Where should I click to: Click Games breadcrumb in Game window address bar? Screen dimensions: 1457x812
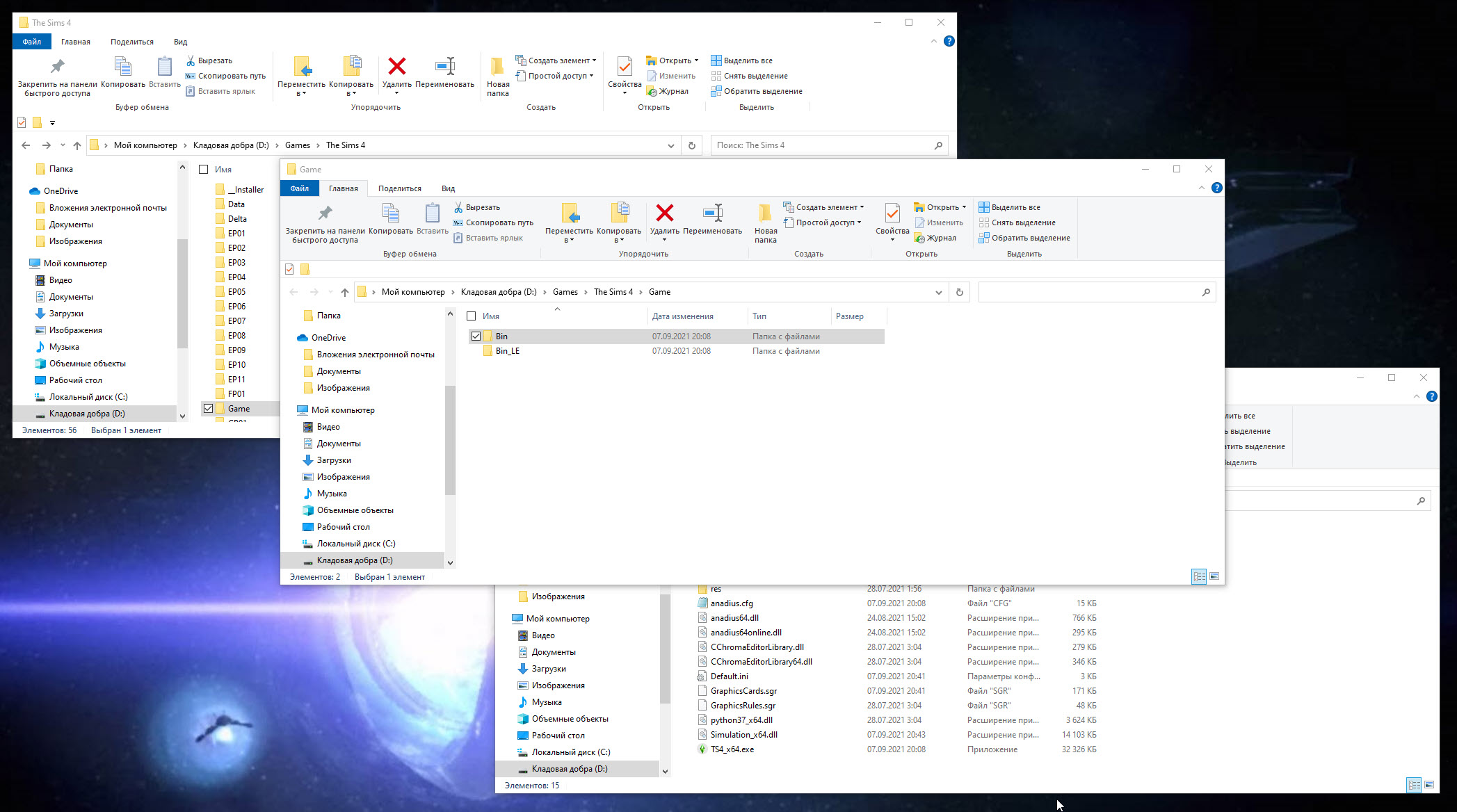tap(565, 292)
